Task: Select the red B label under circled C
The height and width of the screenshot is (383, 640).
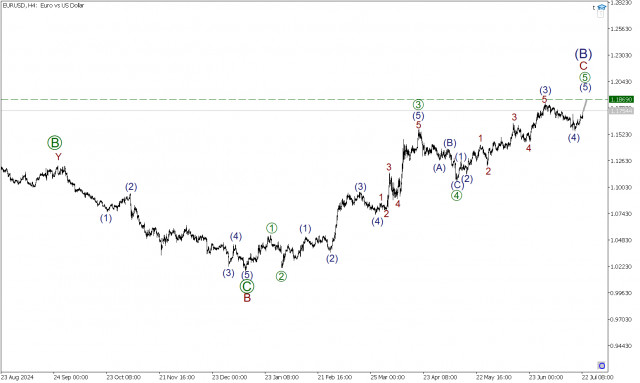Action: click(247, 298)
